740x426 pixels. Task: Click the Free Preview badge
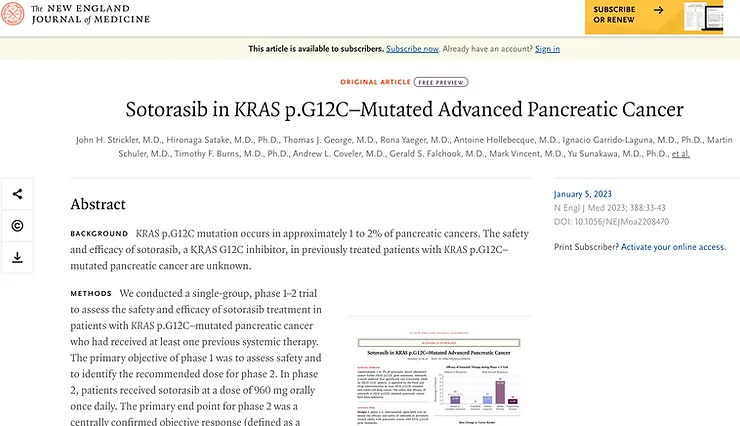click(x=441, y=82)
